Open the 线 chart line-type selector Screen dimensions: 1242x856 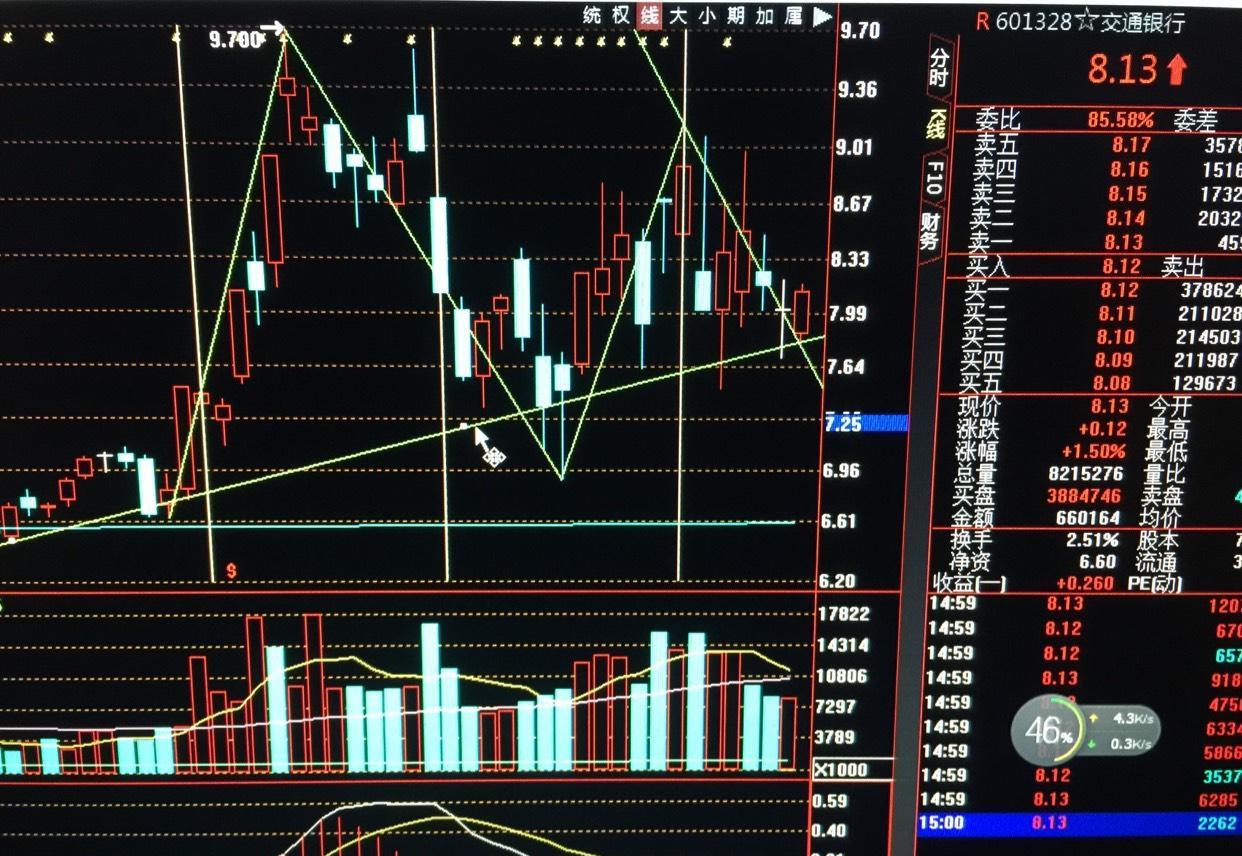pos(649,17)
